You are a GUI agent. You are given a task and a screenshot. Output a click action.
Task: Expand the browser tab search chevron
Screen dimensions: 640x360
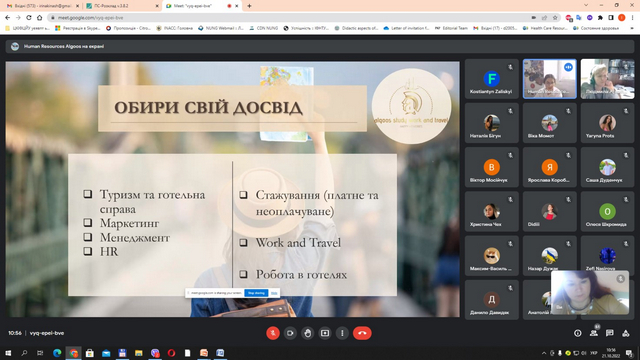(586, 5)
